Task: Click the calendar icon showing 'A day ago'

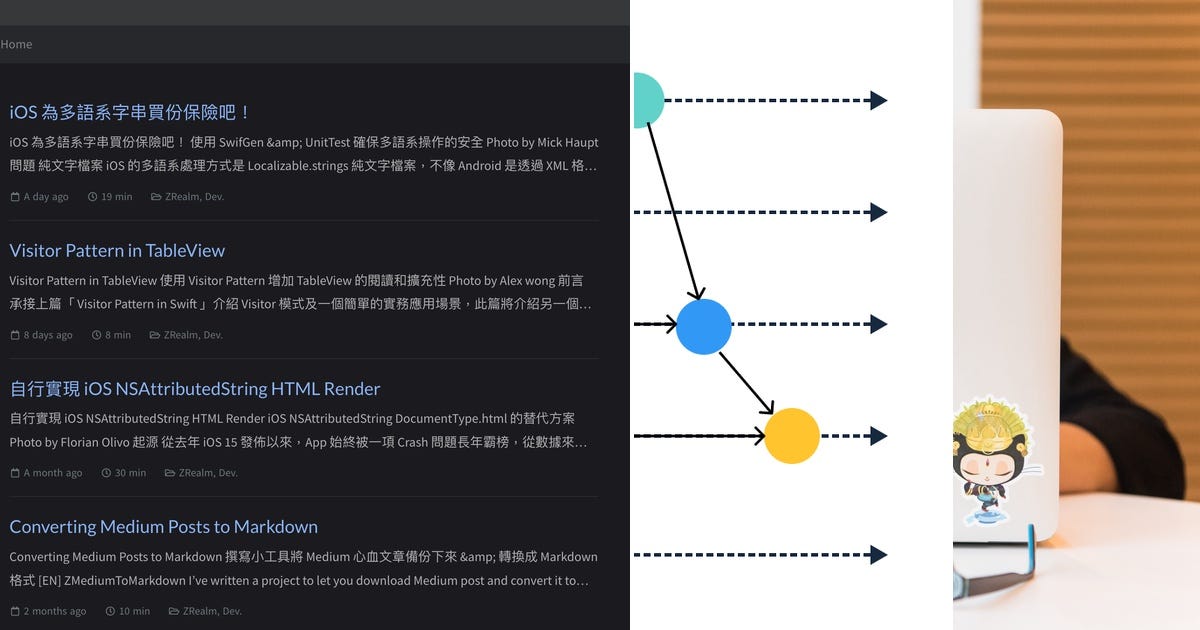Action: 14,196
